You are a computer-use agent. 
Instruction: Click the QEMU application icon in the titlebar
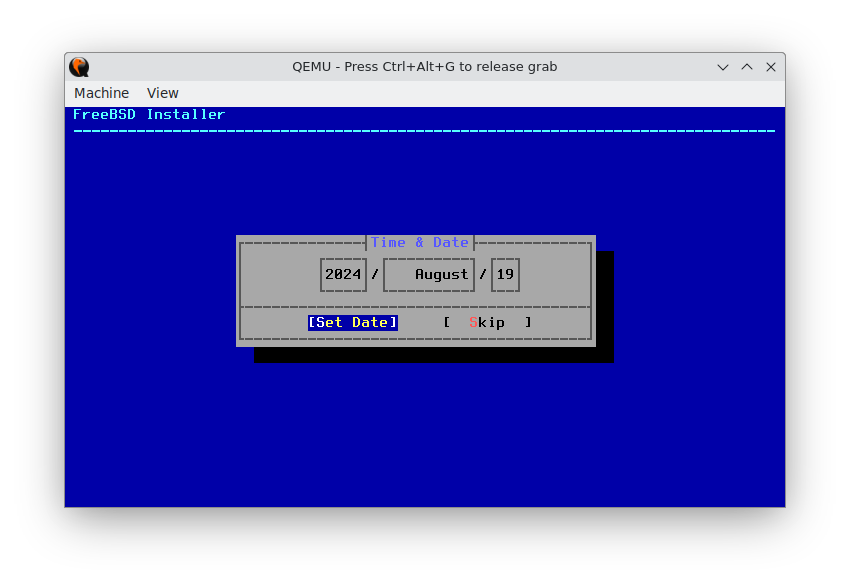(x=78, y=66)
